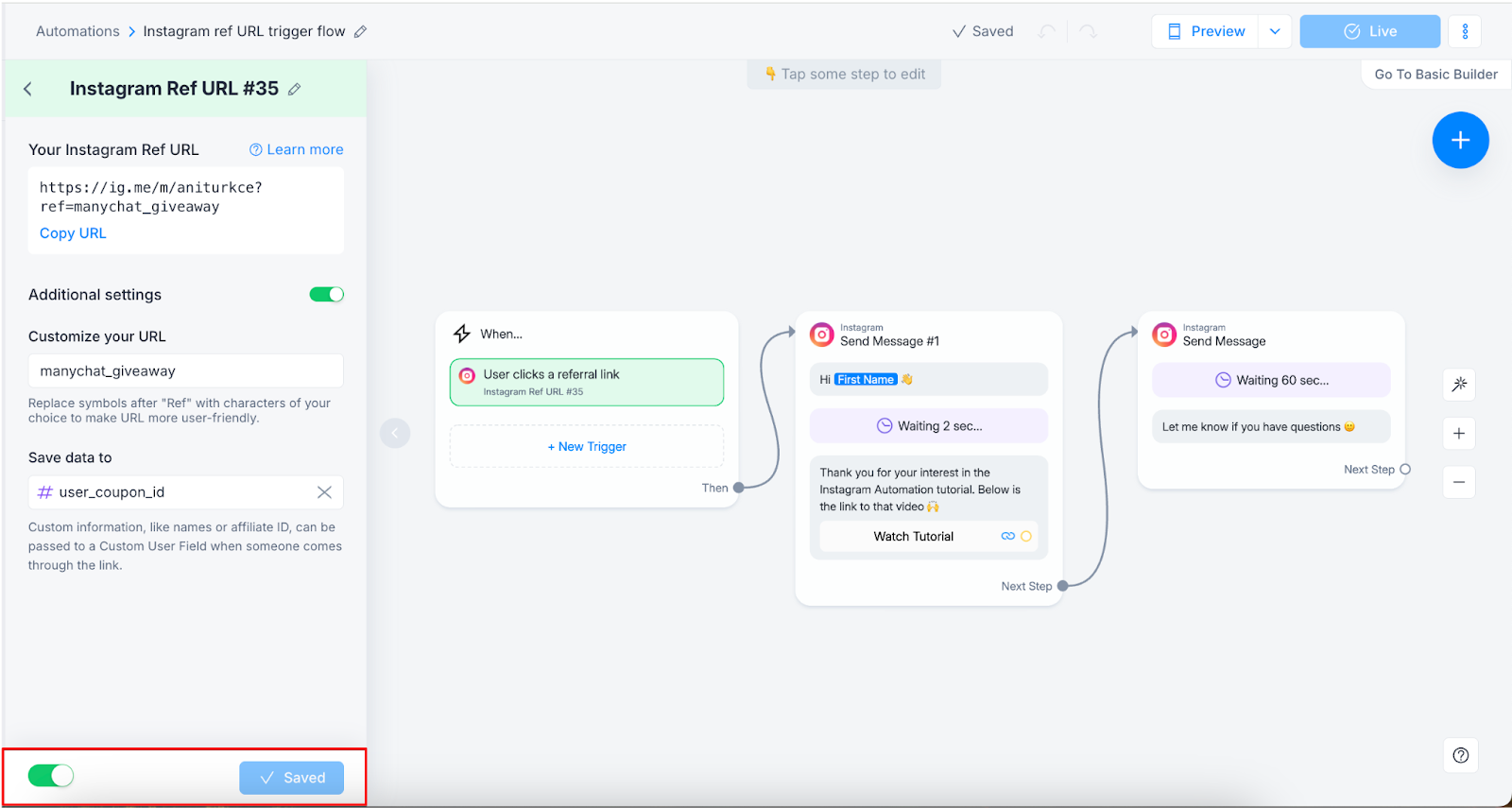The width and height of the screenshot is (1512, 808).
Task: Click the Customize your URL input field
Action: pyautogui.click(x=186, y=370)
